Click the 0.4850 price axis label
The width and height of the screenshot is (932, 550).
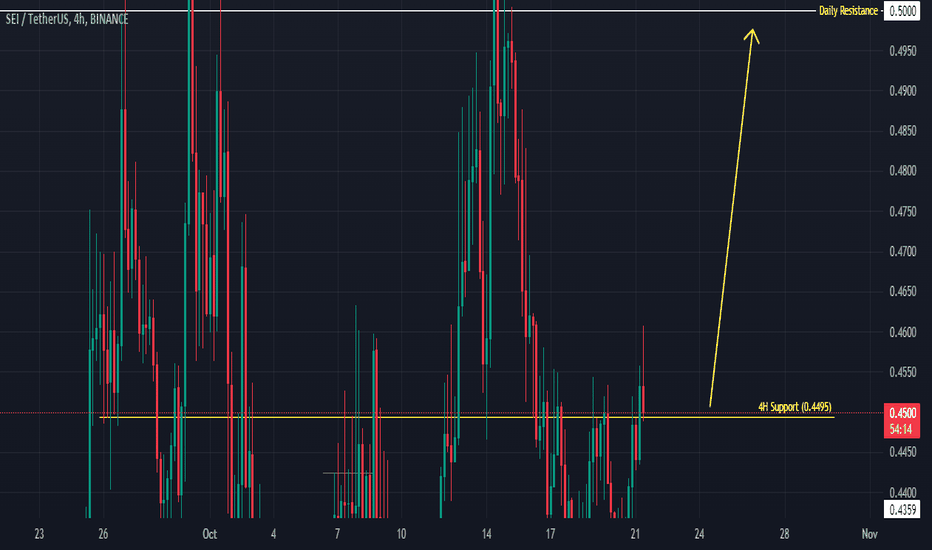[x=902, y=131]
